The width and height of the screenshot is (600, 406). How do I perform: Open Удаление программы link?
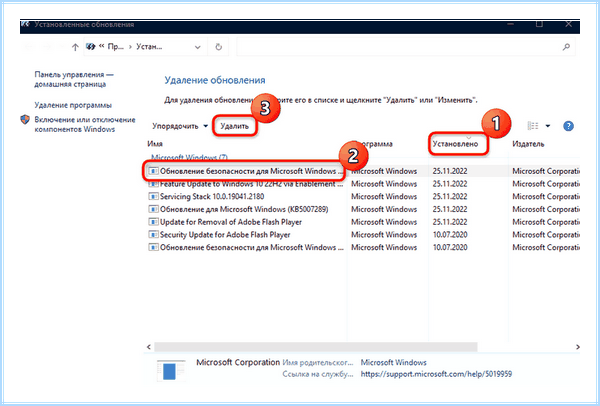pos(73,105)
